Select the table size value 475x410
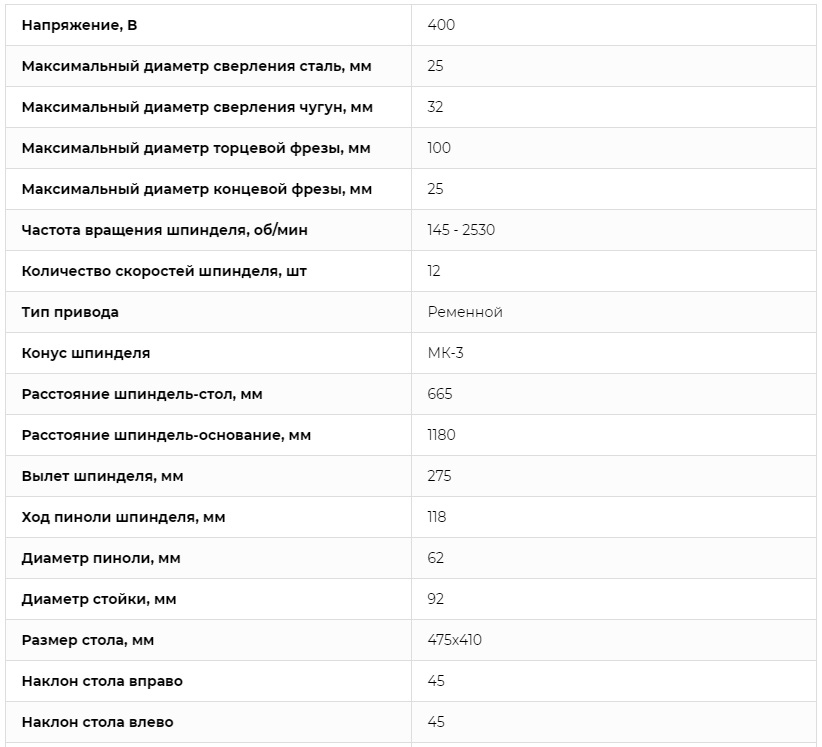 tap(455, 640)
